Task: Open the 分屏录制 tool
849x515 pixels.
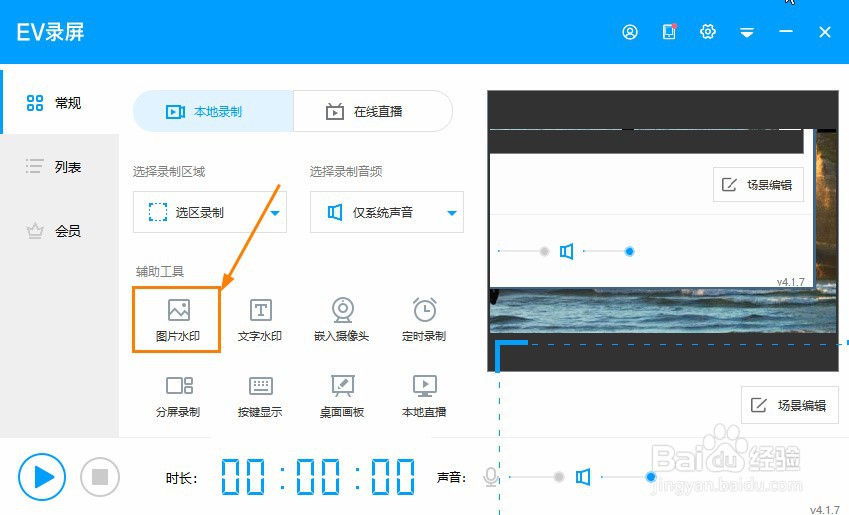Action: click(x=178, y=397)
